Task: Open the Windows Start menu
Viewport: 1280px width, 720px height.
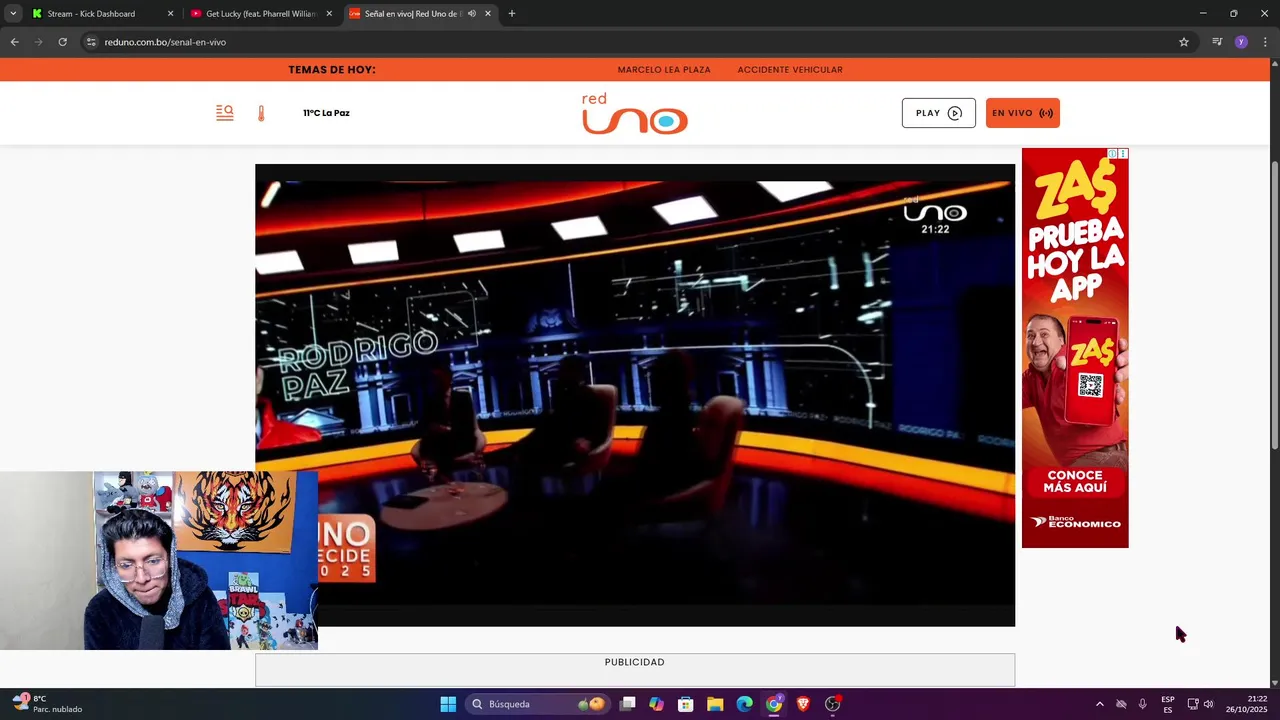Action: click(448, 704)
